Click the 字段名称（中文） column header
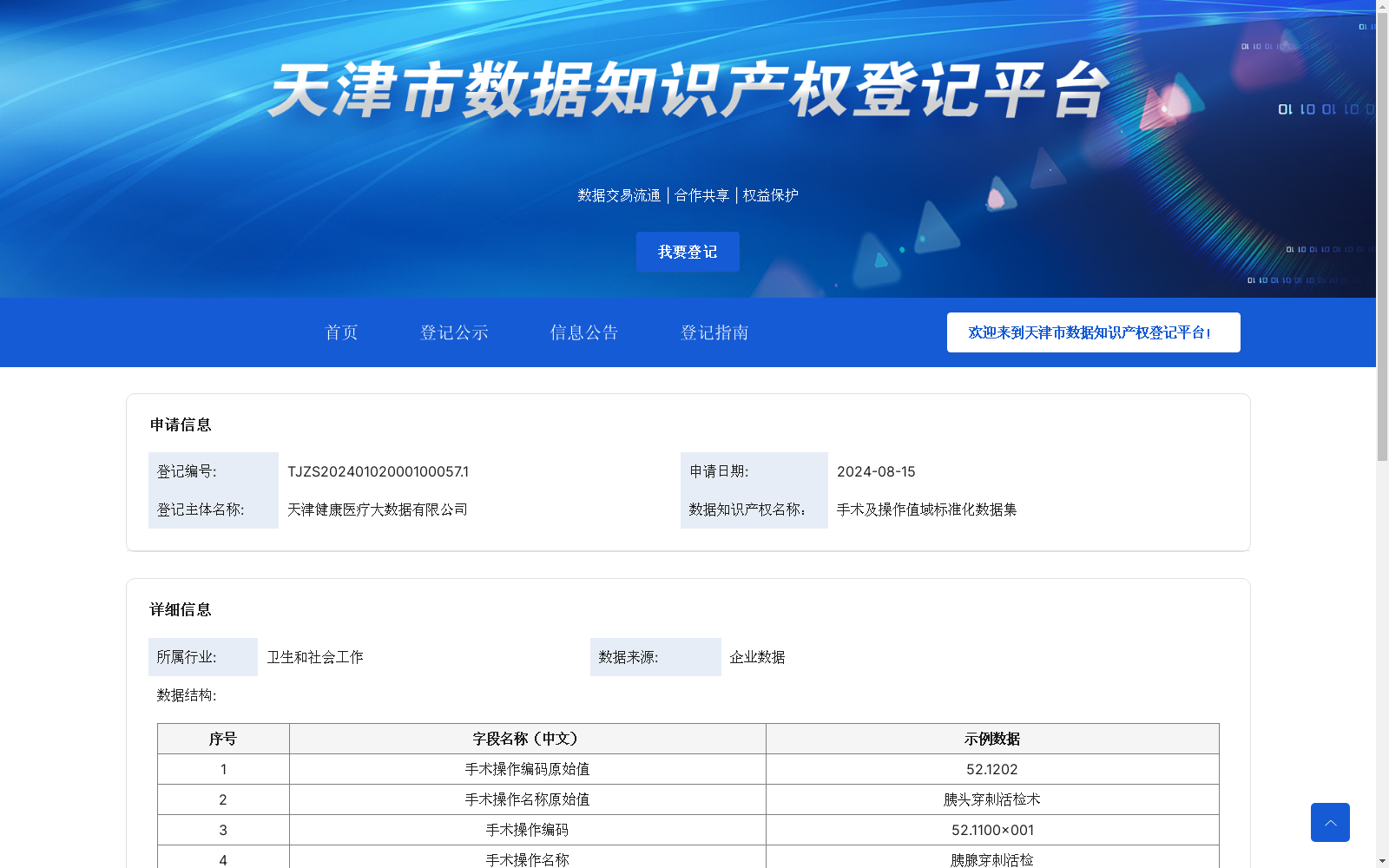The image size is (1389, 868). (x=528, y=739)
